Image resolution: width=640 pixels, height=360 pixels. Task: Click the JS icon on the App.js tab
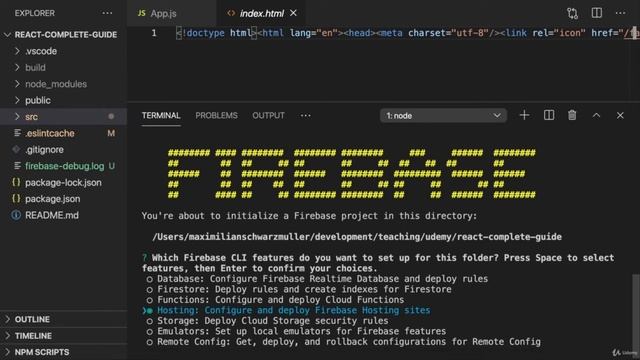click(142, 13)
